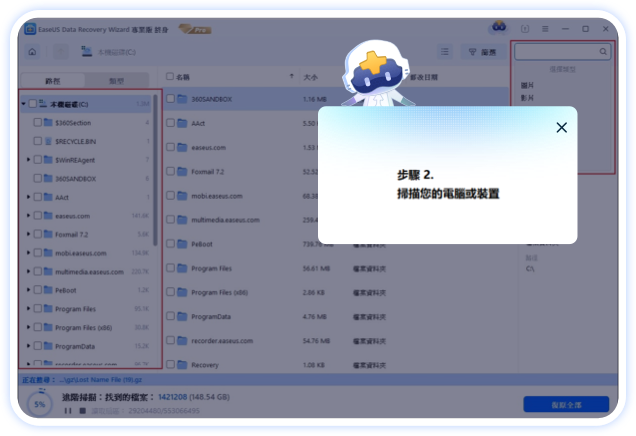The width and height of the screenshot is (636, 436).
Task: Click the home icon in toolbar
Action: coord(33,51)
